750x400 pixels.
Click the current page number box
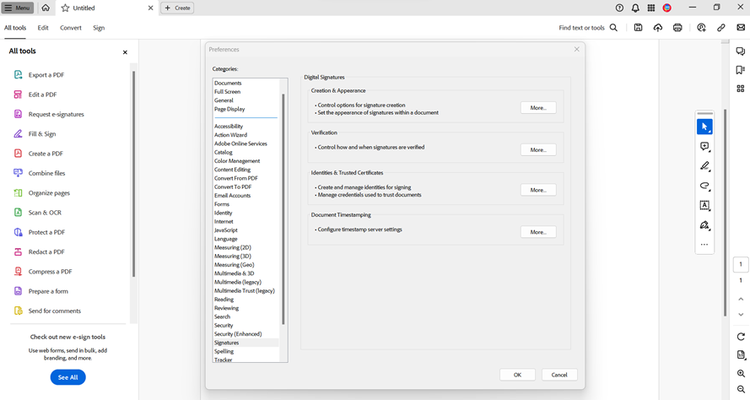740,264
